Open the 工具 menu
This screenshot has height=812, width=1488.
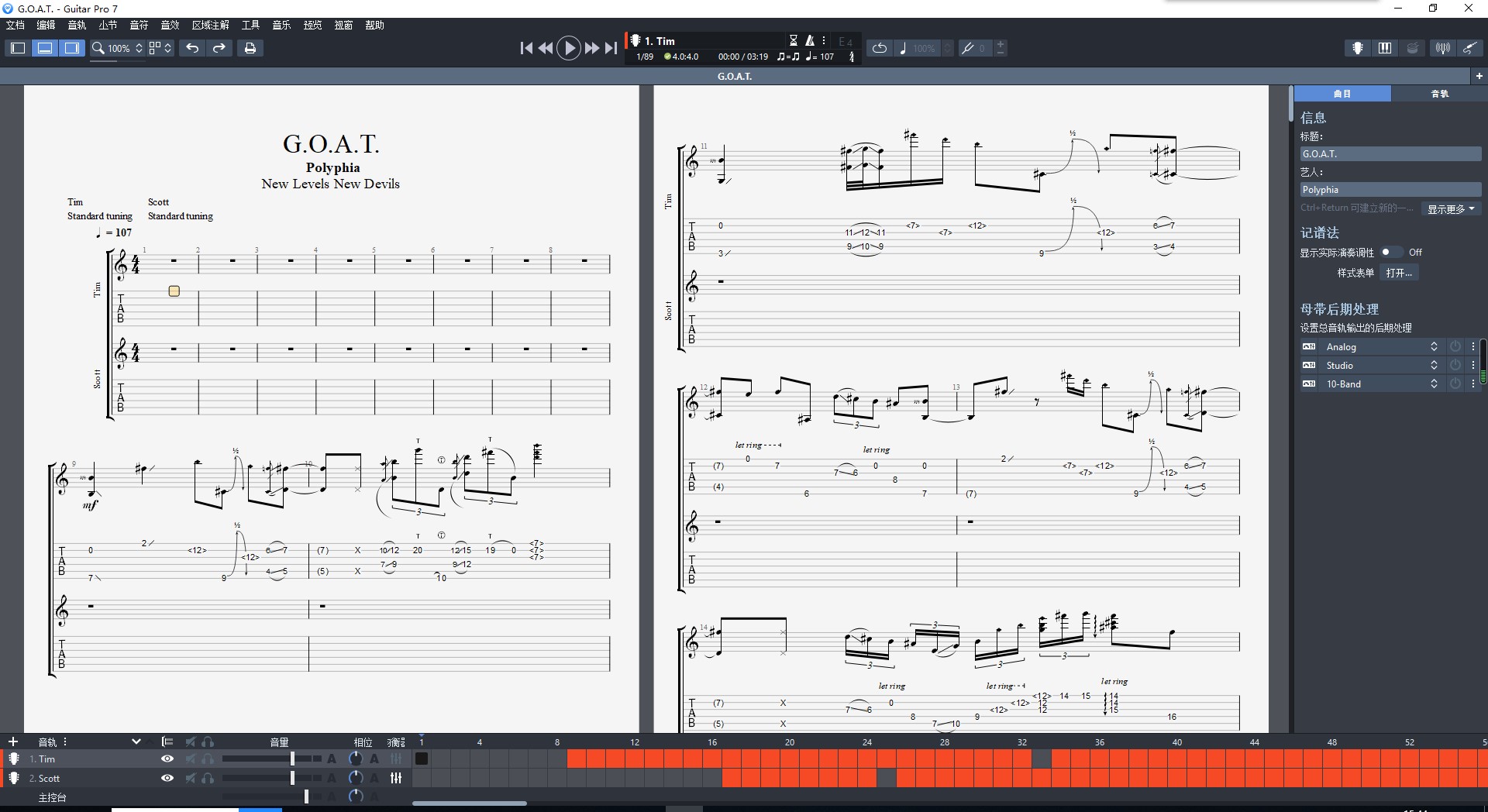tap(250, 25)
